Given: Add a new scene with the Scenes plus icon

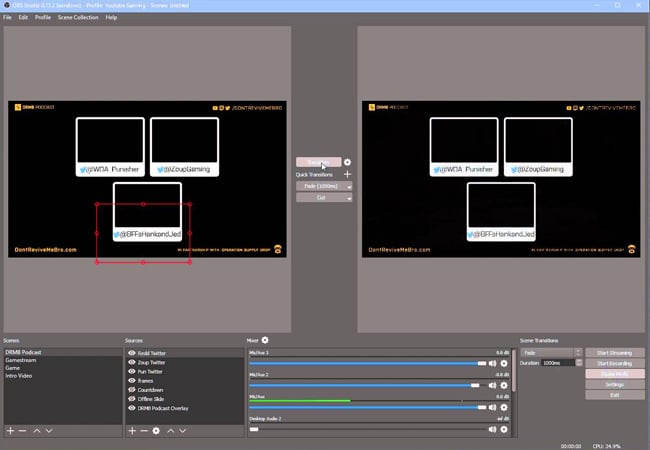Looking at the screenshot, I should tap(10, 431).
